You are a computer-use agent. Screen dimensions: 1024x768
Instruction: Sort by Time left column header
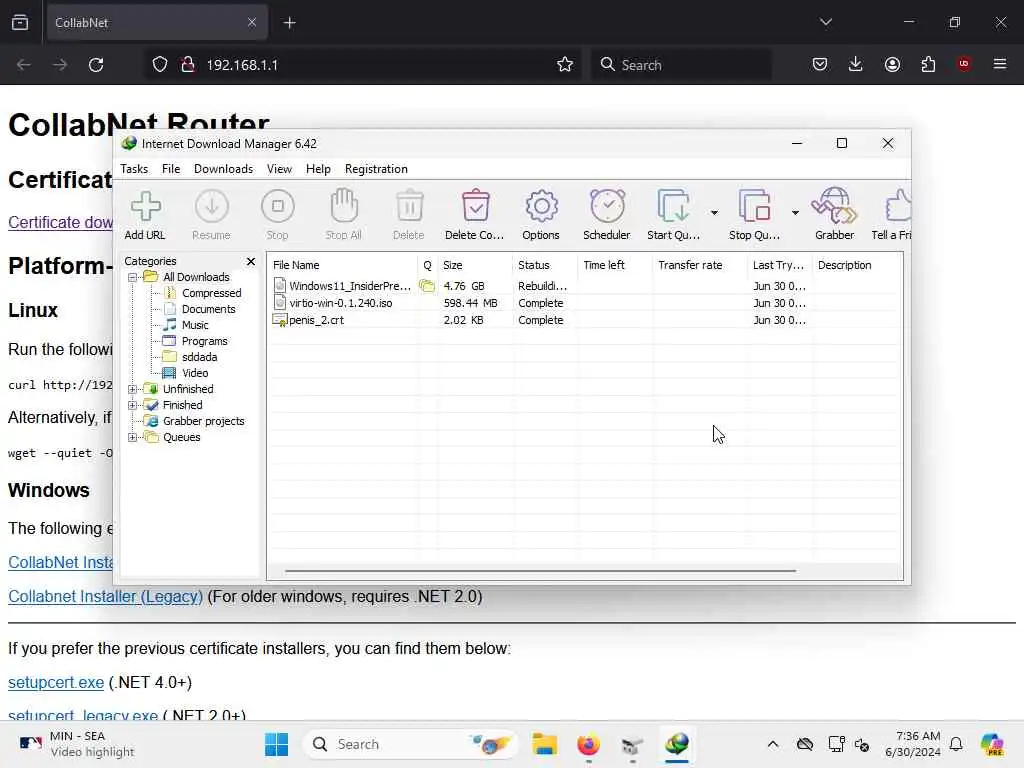point(615,265)
